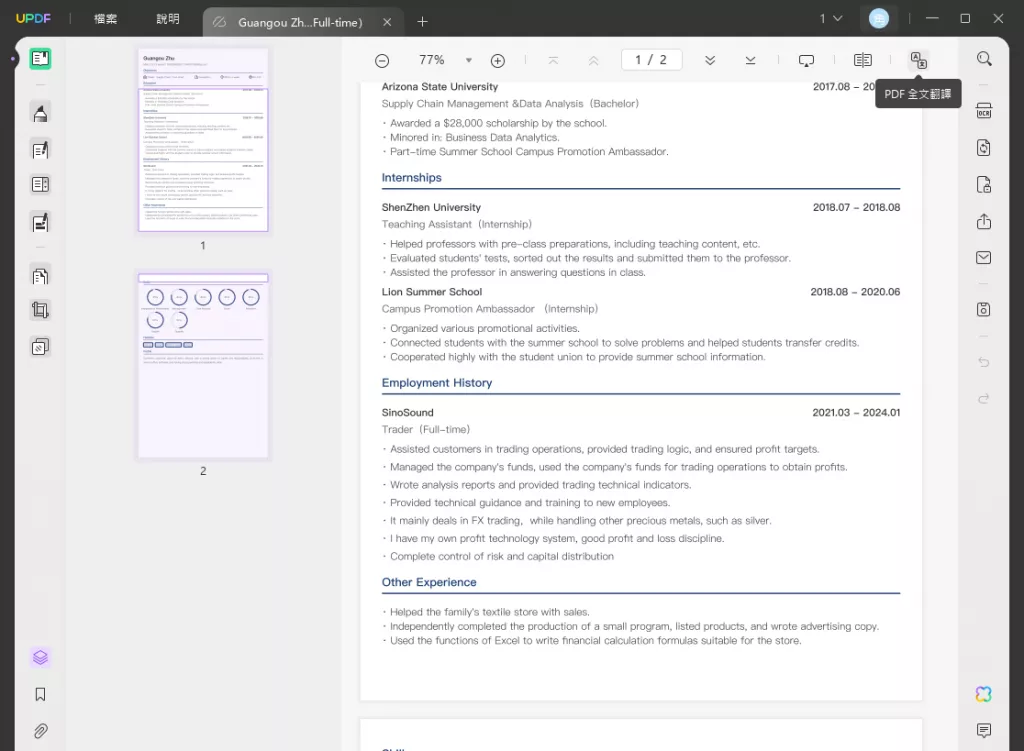Jump to the last page

click(x=750, y=61)
